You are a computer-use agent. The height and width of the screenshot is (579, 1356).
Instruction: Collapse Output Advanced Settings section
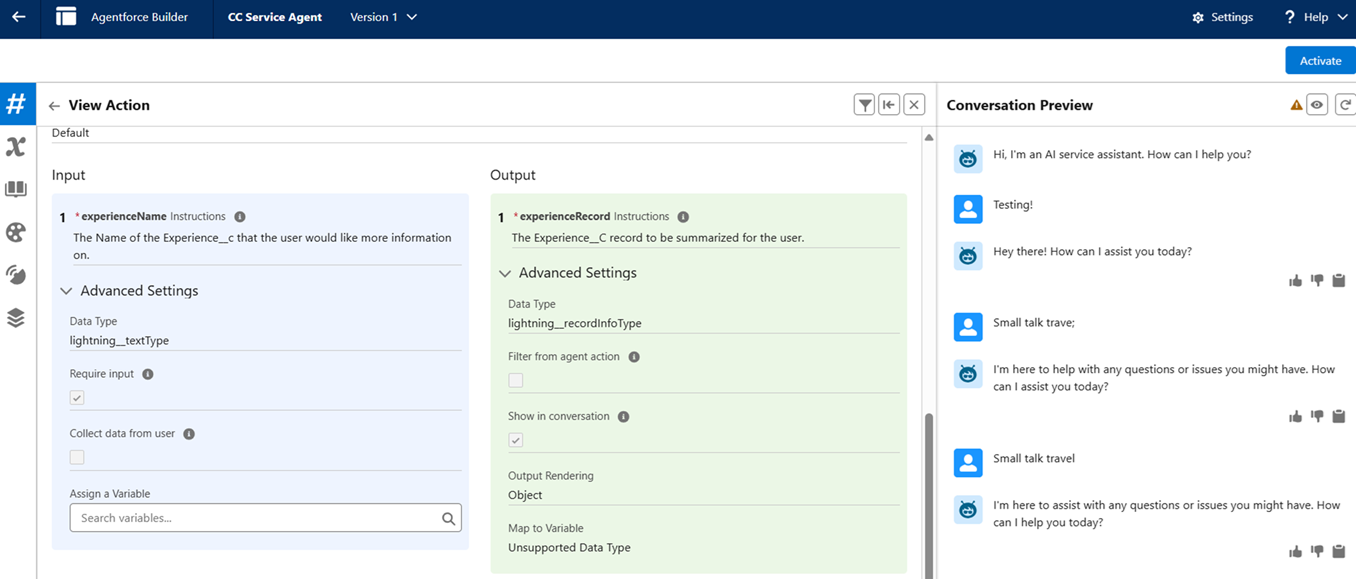(x=505, y=273)
